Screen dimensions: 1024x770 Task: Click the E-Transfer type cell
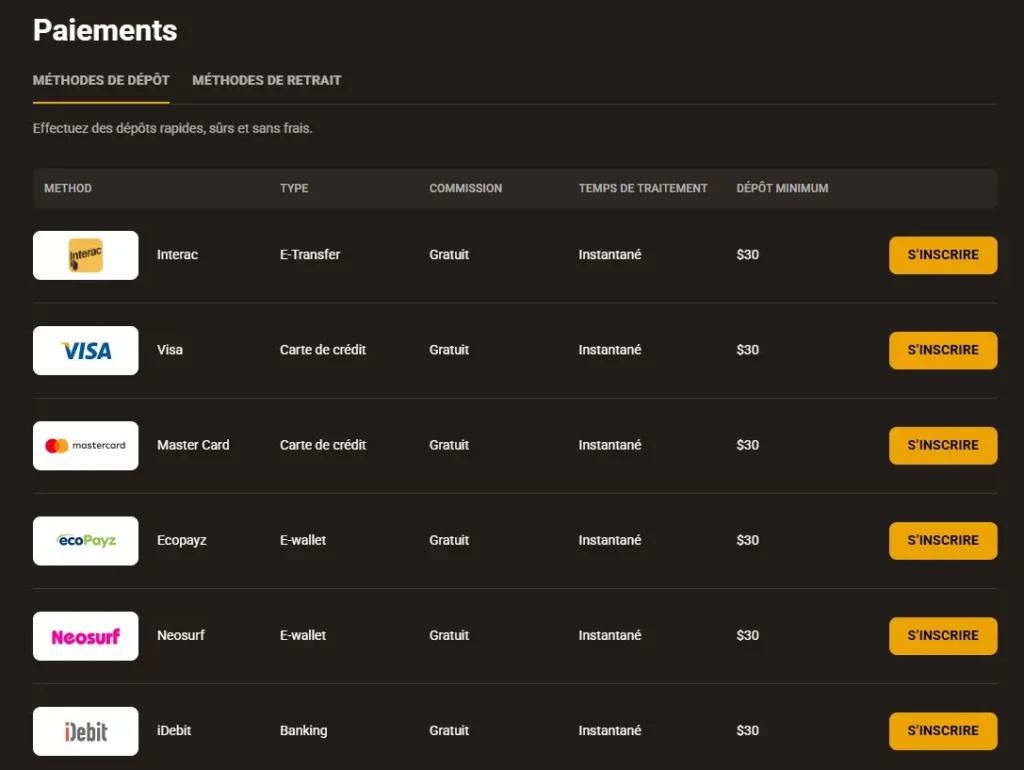pos(310,255)
